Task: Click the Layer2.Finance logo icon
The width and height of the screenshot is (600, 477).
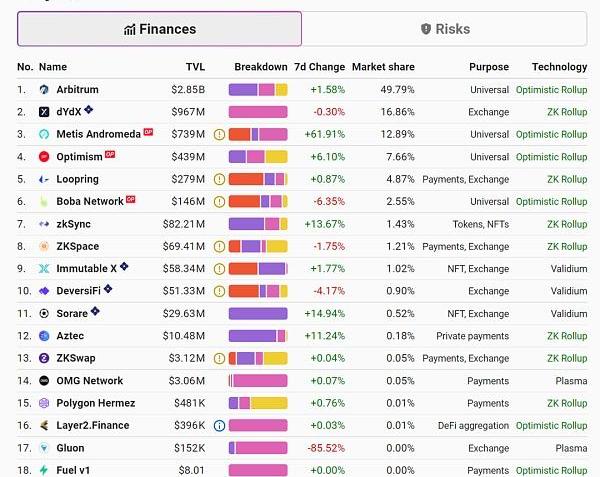Action: (x=44, y=425)
